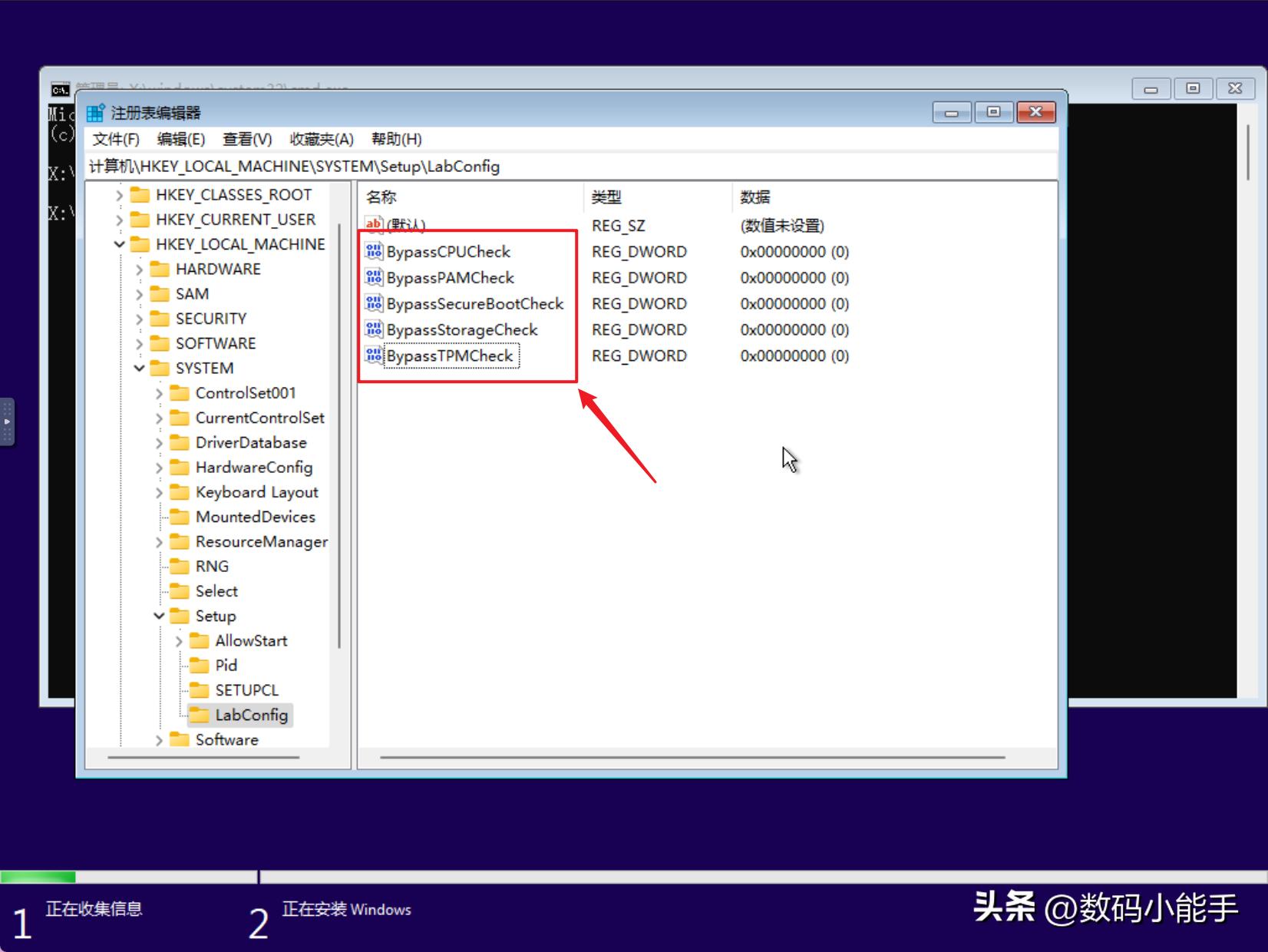Collapse the HKEY_LOCAL_MACHINE tree node
This screenshot has width=1268, height=952.
[x=119, y=244]
